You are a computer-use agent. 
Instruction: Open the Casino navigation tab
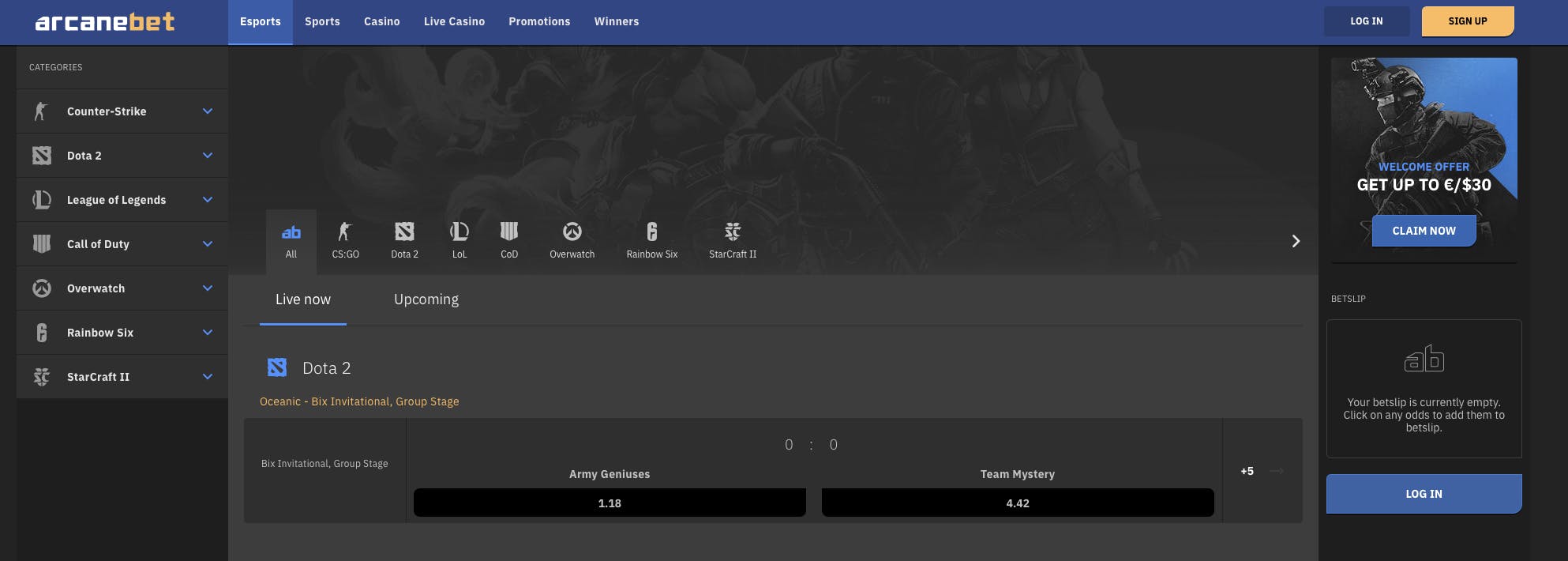pyautogui.click(x=382, y=22)
